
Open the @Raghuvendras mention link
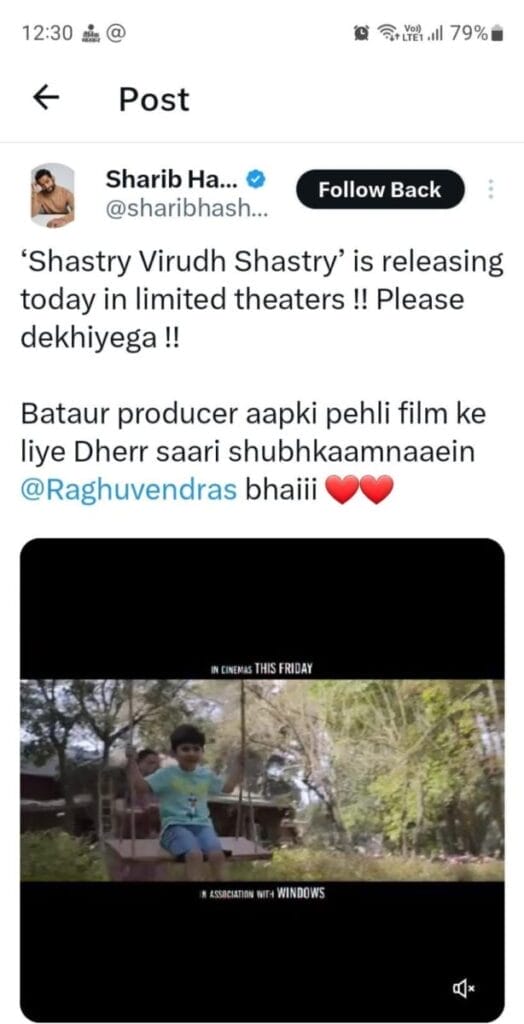(x=128, y=490)
